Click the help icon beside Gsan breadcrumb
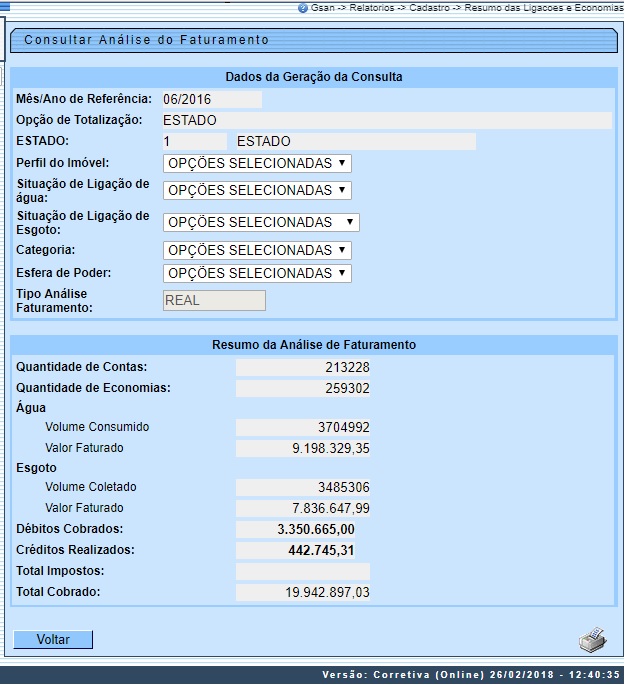Viewport: 627px width, 685px height. [303, 7]
